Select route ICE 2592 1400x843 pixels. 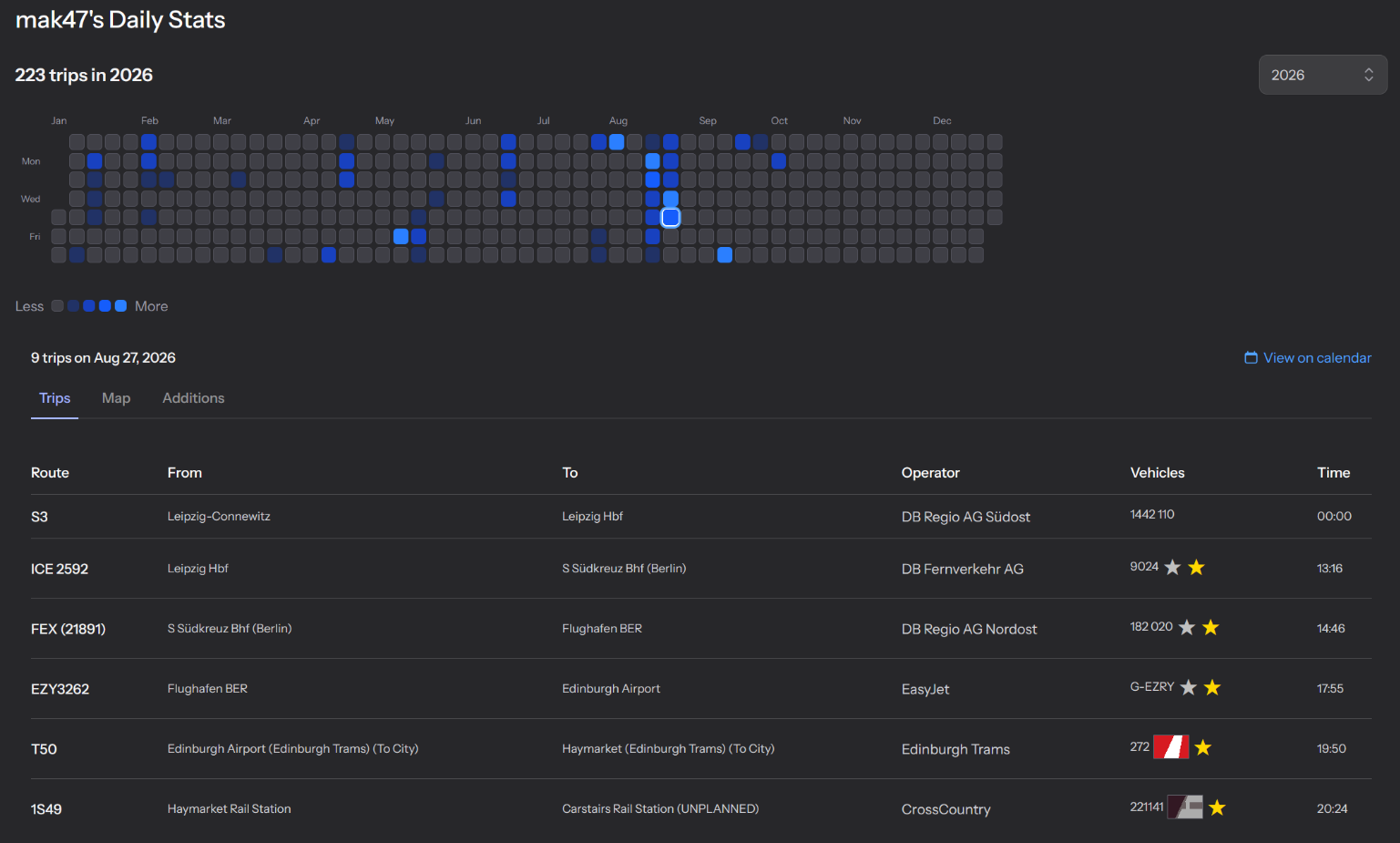[59, 569]
